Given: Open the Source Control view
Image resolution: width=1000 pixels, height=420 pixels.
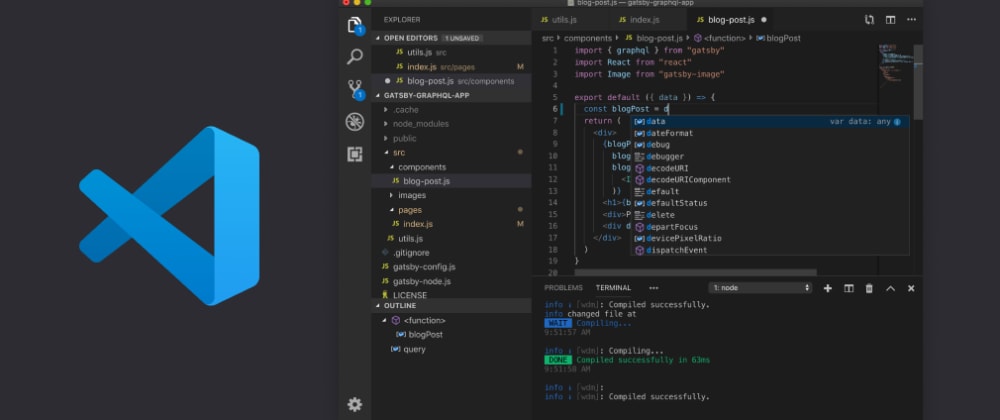Looking at the screenshot, I should [355, 89].
